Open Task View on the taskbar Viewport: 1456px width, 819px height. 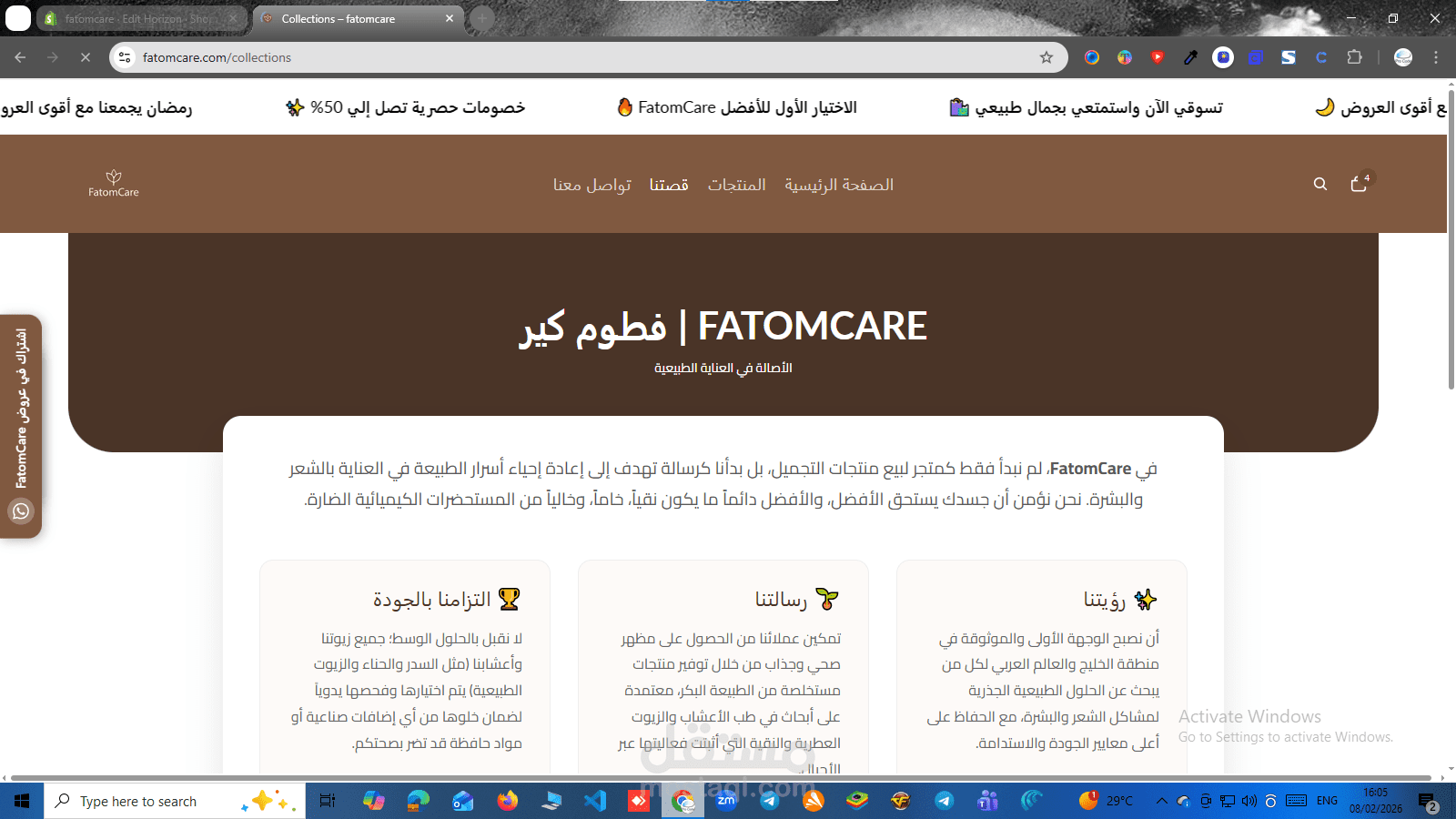click(328, 801)
